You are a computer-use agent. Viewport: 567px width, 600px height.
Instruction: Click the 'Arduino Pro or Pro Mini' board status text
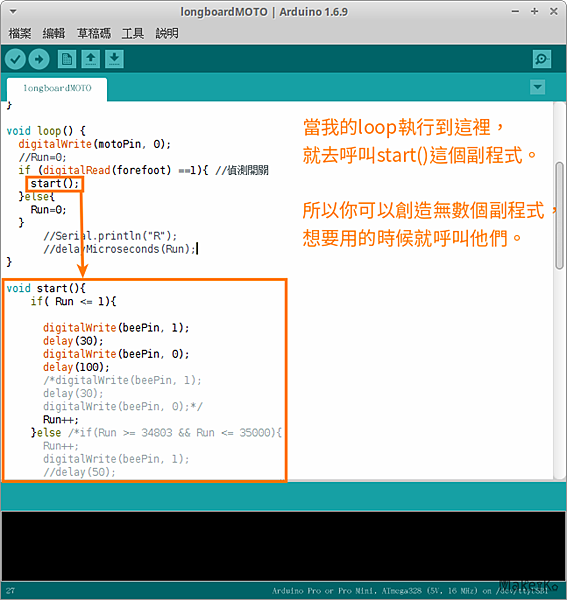(409, 591)
